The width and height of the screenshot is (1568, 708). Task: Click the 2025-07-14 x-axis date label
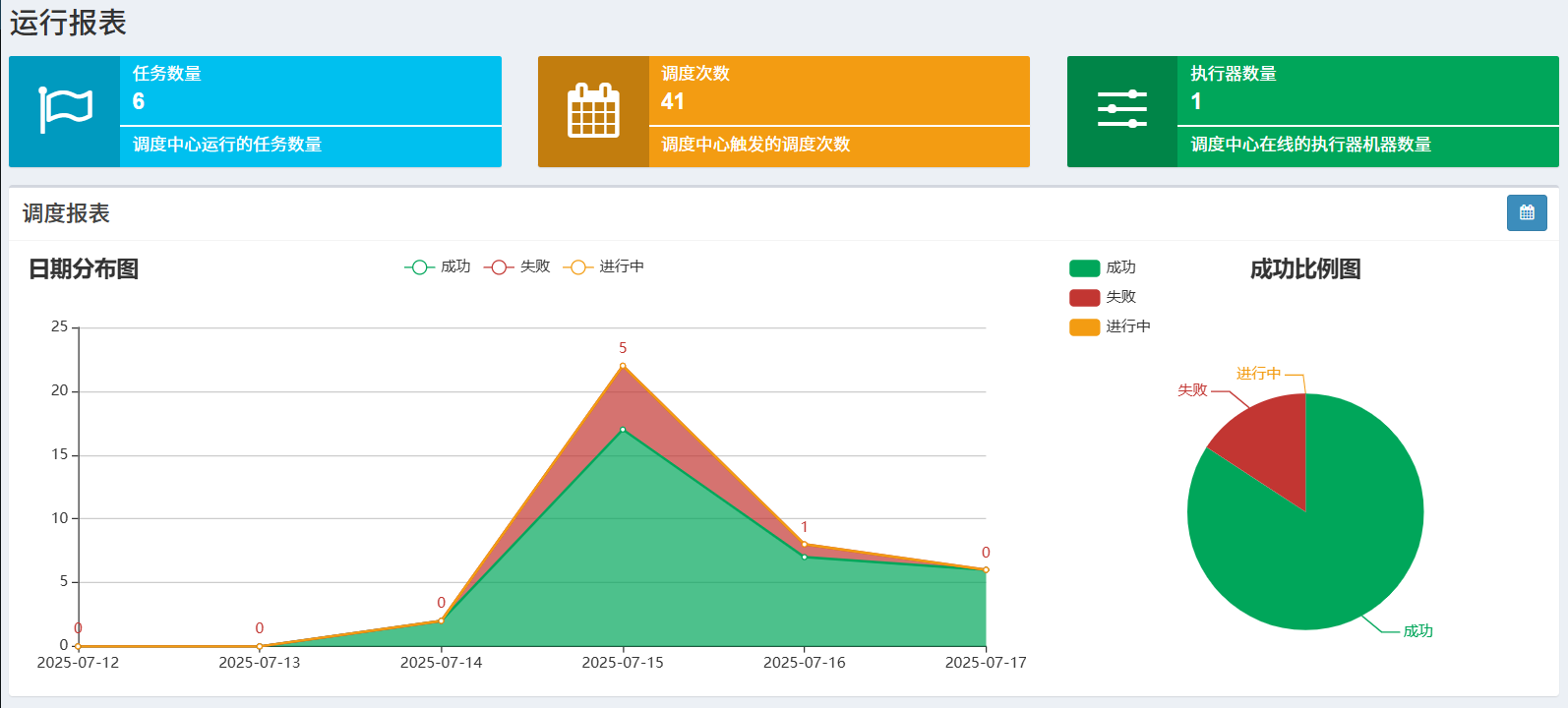click(x=441, y=663)
